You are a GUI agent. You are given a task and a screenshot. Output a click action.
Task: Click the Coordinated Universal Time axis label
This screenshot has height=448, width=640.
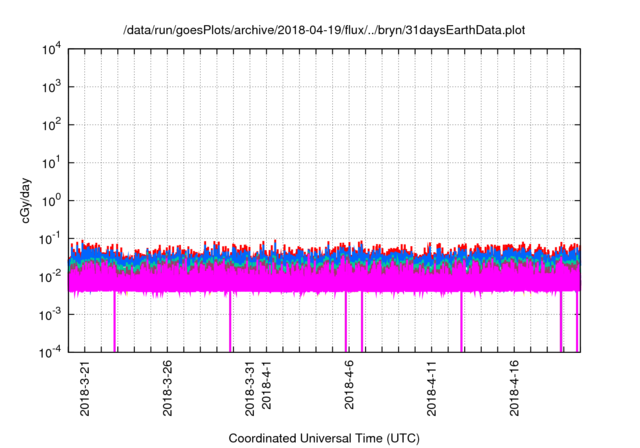[323, 438]
